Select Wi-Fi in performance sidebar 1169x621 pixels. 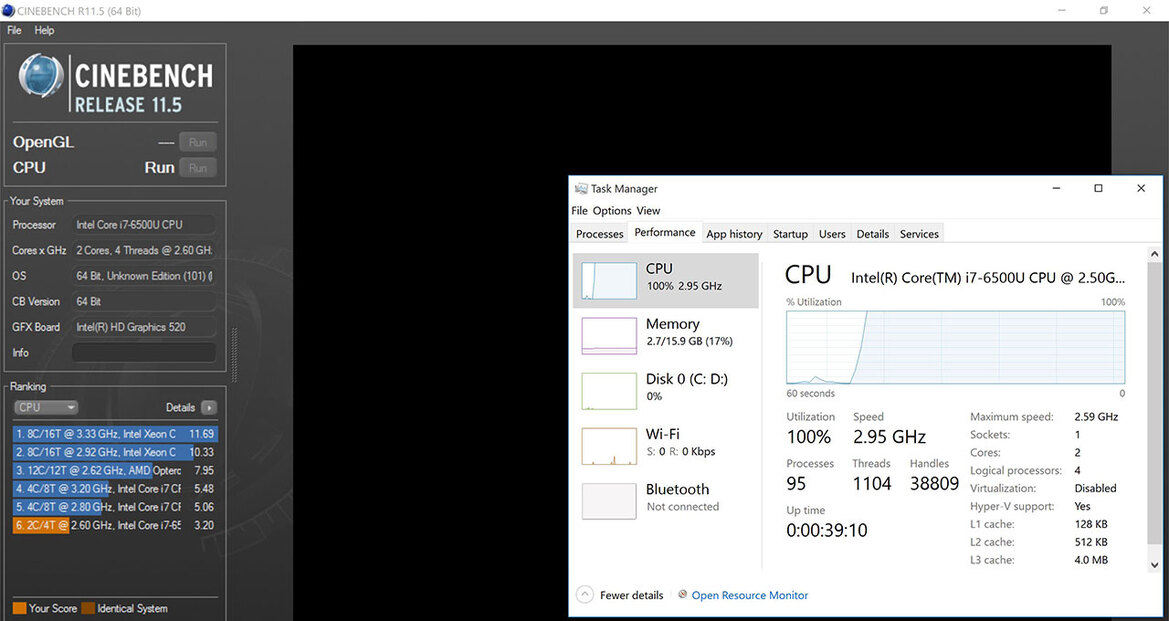coord(665,446)
